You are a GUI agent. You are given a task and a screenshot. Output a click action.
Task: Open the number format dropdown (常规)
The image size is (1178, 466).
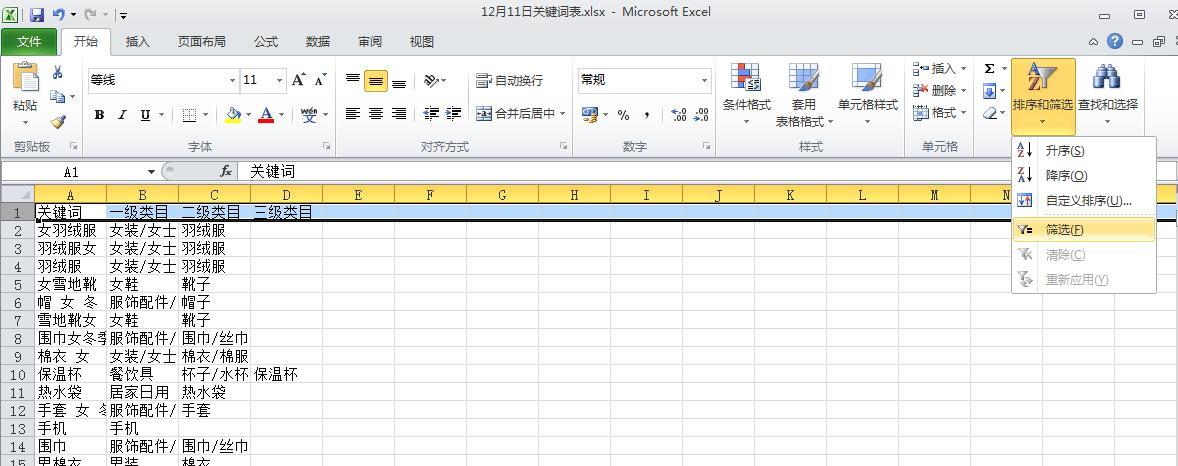(704, 80)
